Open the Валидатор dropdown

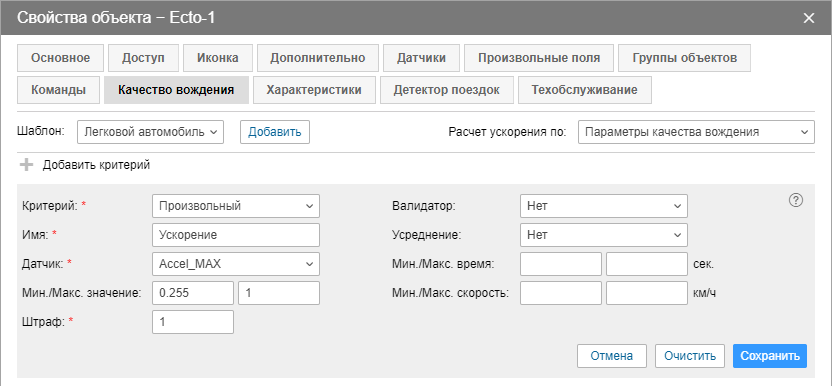coord(604,206)
